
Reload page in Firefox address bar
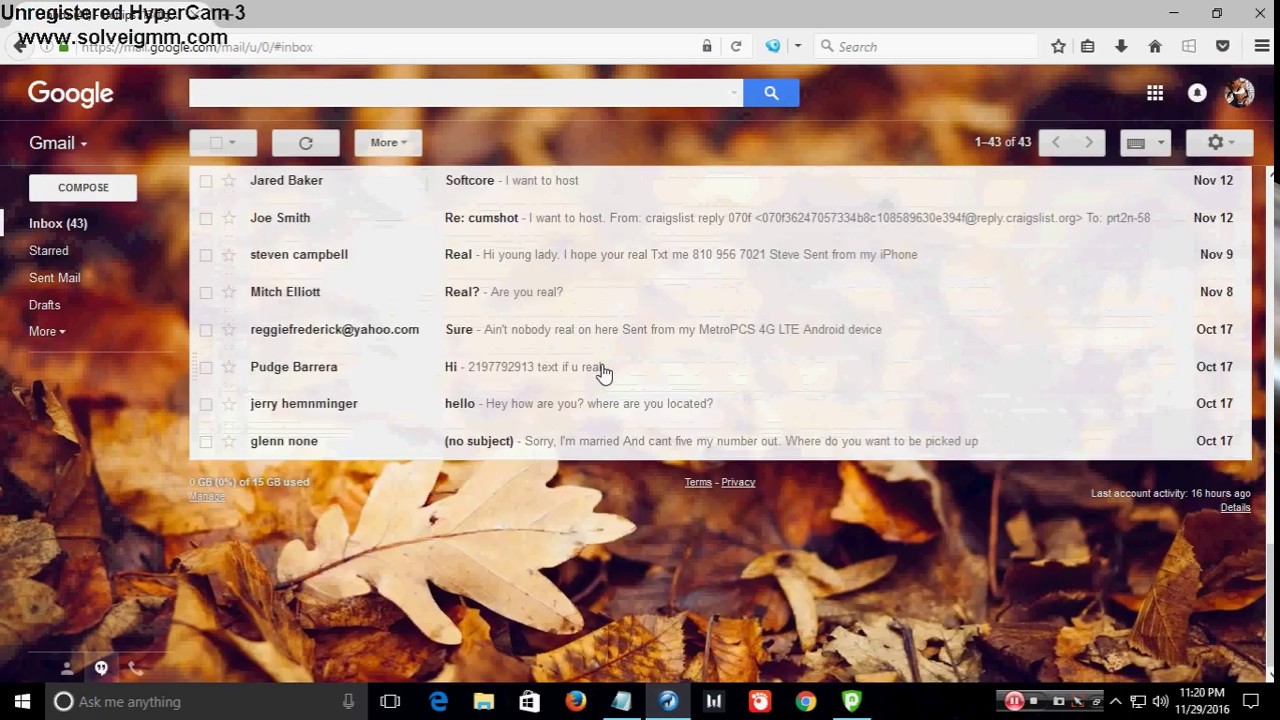[x=736, y=46]
